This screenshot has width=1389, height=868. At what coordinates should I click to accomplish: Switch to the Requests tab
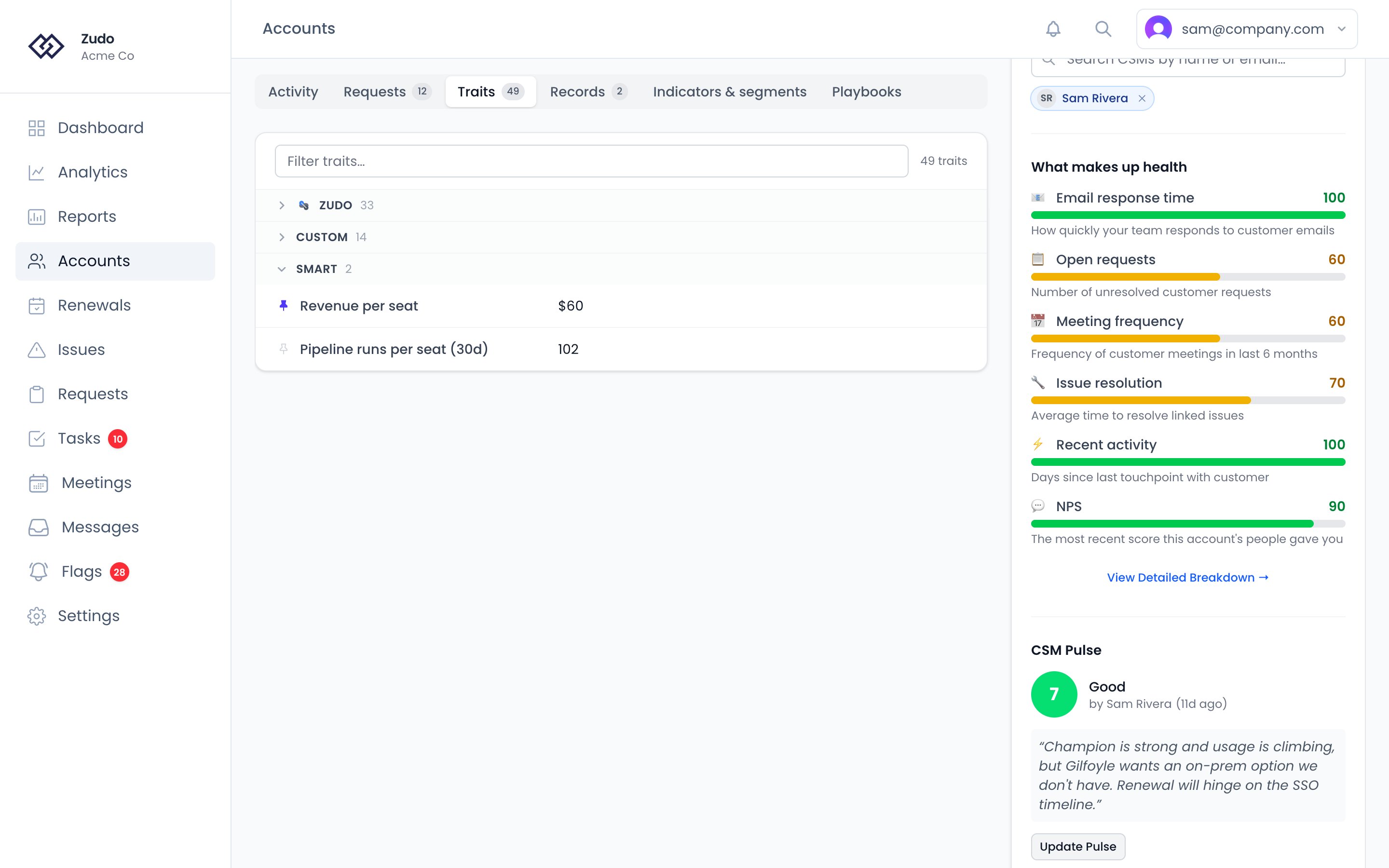pyautogui.click(x=387, y=92)
